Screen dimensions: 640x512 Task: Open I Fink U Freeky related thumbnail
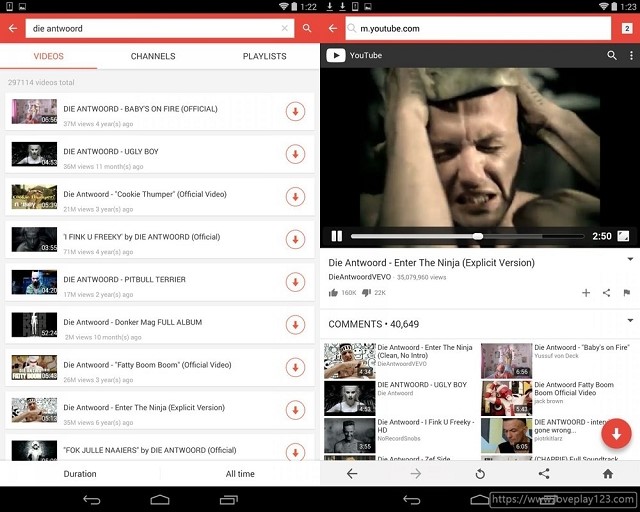click(350, 435)
